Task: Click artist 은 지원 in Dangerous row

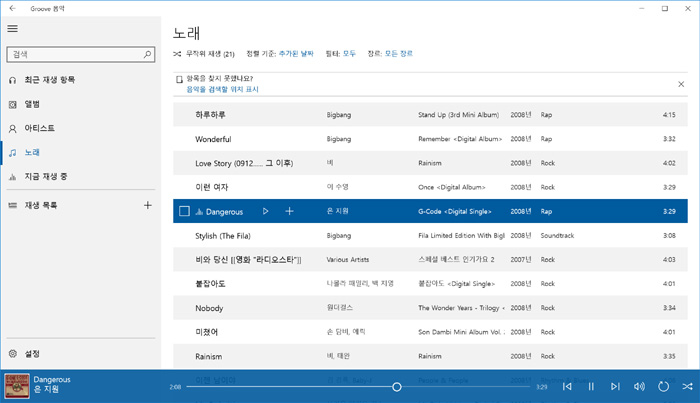Action: (337, 211)
